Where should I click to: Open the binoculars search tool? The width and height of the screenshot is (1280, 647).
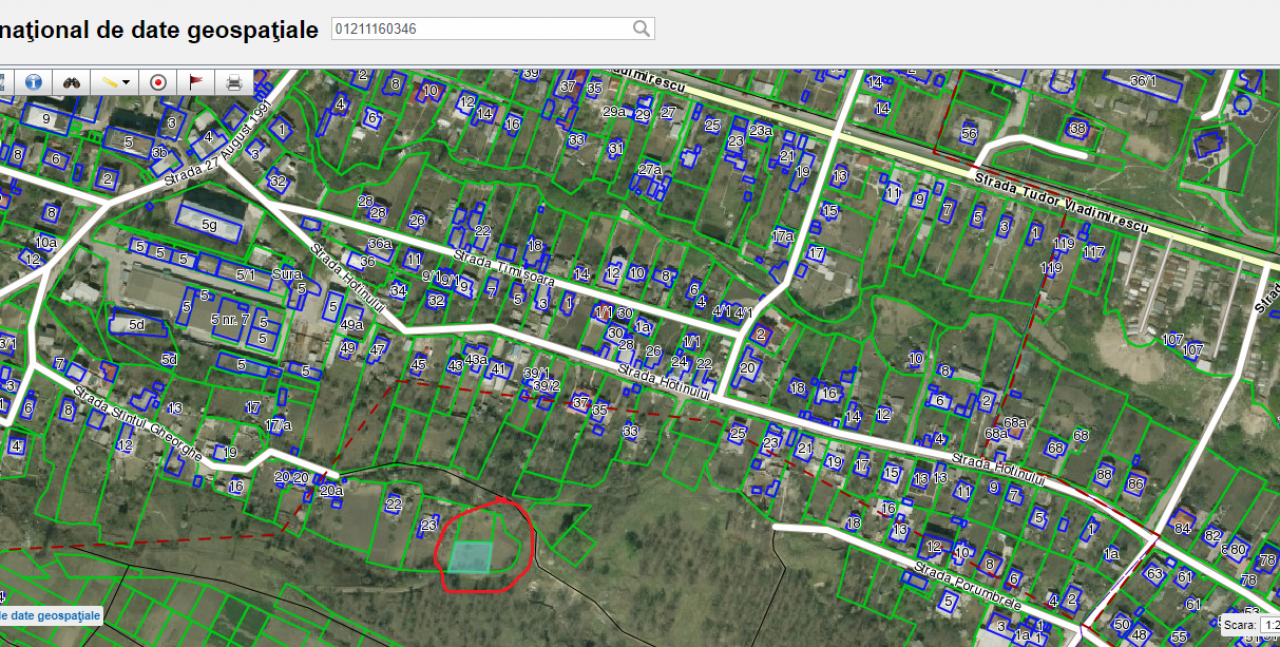point(72,82)
